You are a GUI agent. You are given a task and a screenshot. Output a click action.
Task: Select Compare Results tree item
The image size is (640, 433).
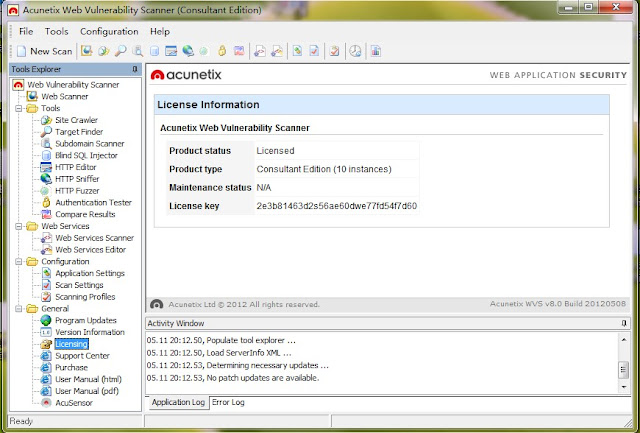tap(85, 215)
